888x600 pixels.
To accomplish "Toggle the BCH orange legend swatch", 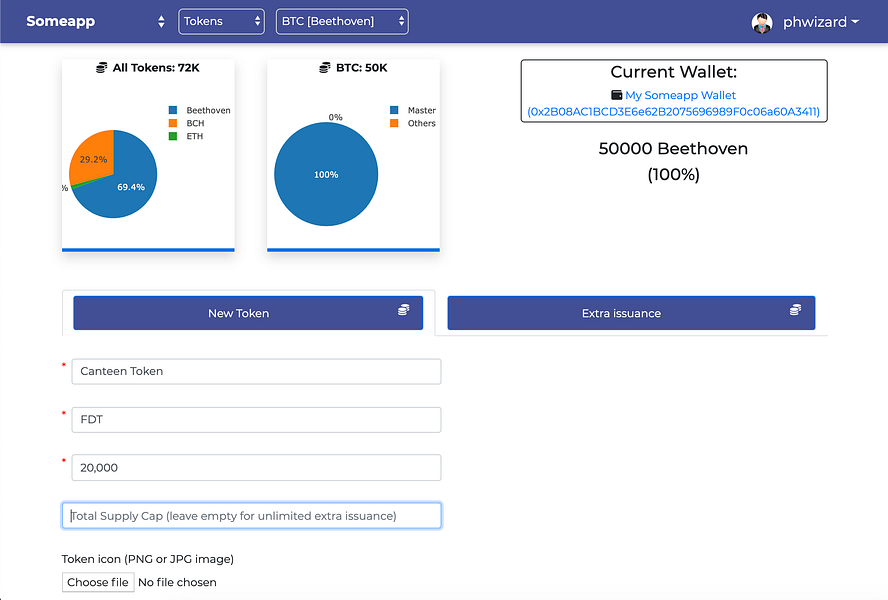I will tap(173, 123).
